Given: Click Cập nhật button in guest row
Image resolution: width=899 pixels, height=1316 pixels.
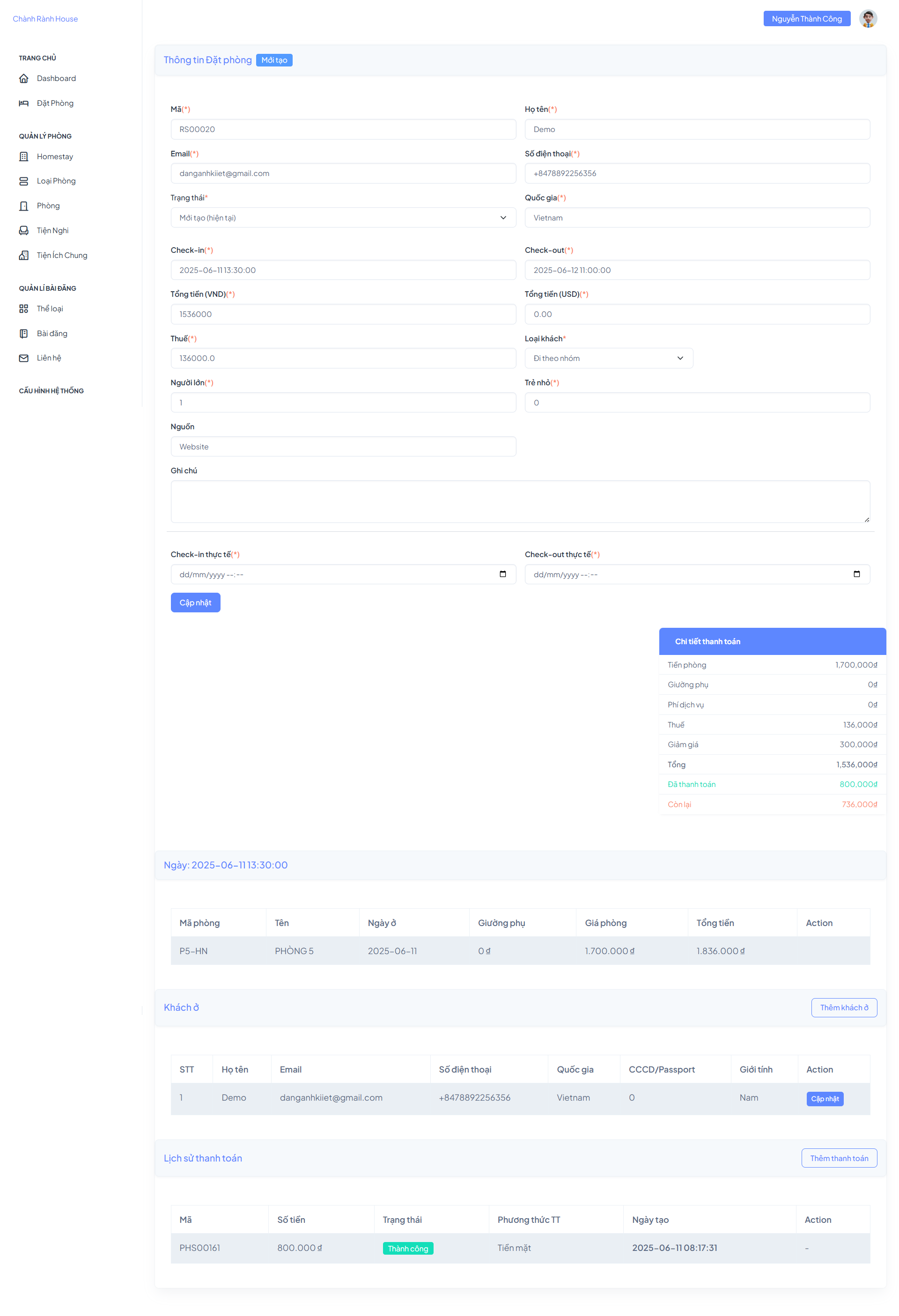Looking at the screenshot, I should [x=825, y=1100].
